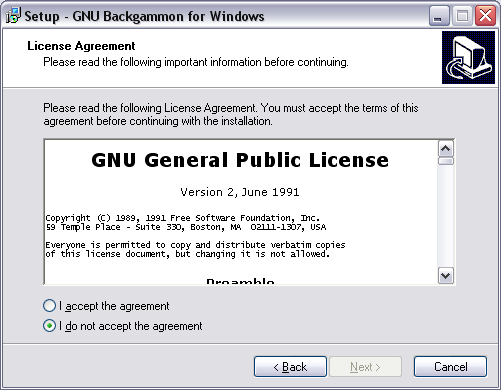Screen dimensions: 501x390
Task: Click the partially visible Preamble heading
Action: click(x=240, y=281)
